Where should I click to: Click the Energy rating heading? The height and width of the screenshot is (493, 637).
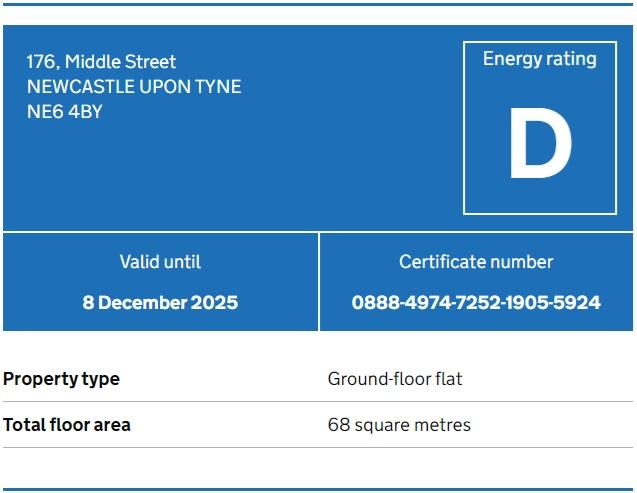point(540,59)
